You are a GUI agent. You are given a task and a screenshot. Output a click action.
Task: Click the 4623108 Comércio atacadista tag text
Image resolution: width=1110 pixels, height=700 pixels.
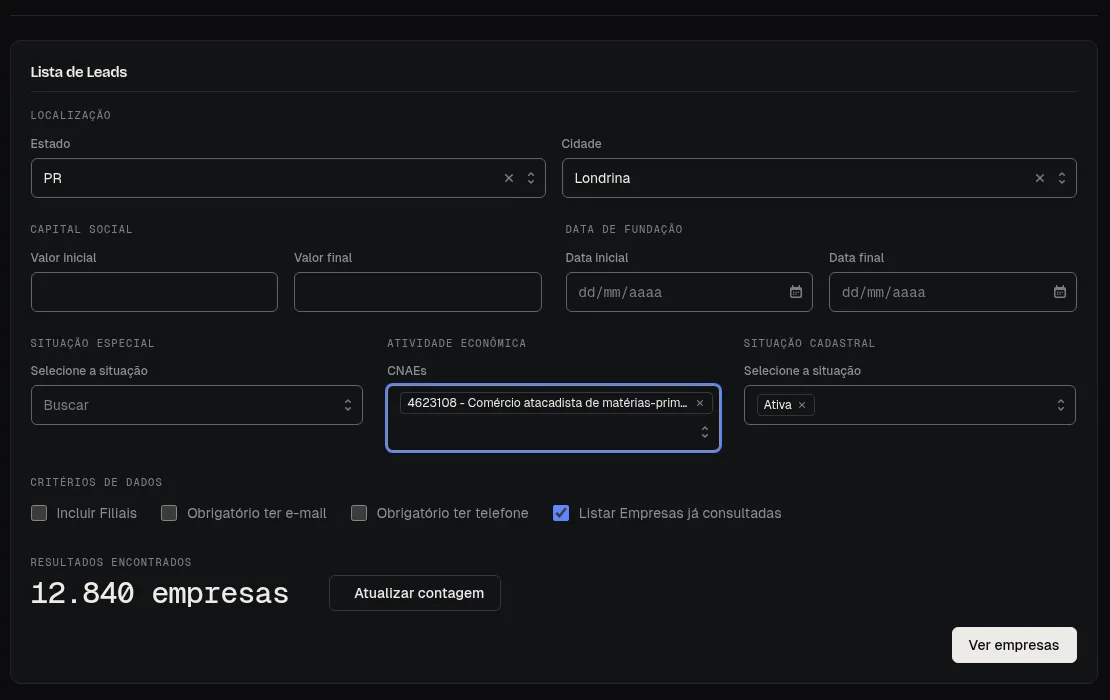[x=547, y=403]
